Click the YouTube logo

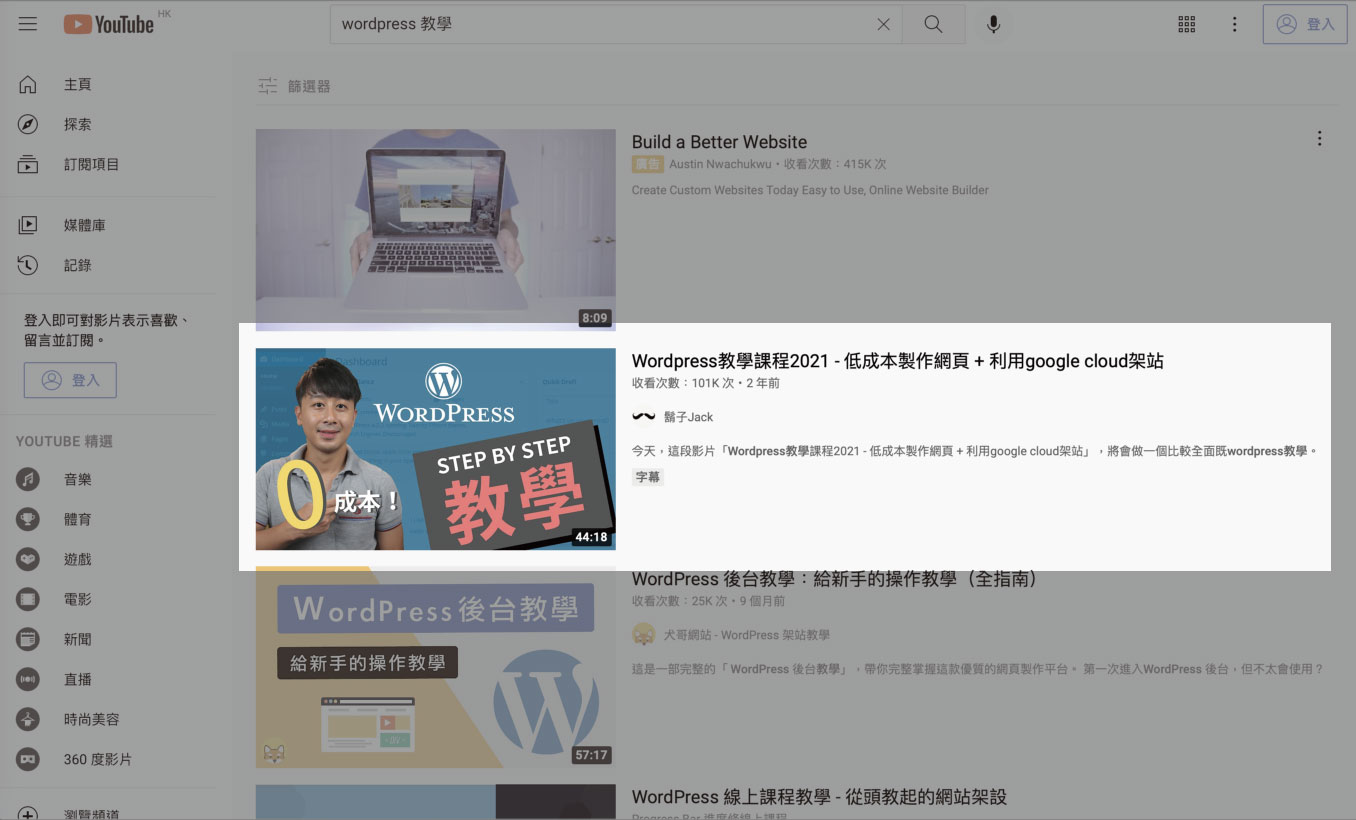pos(109,24)
